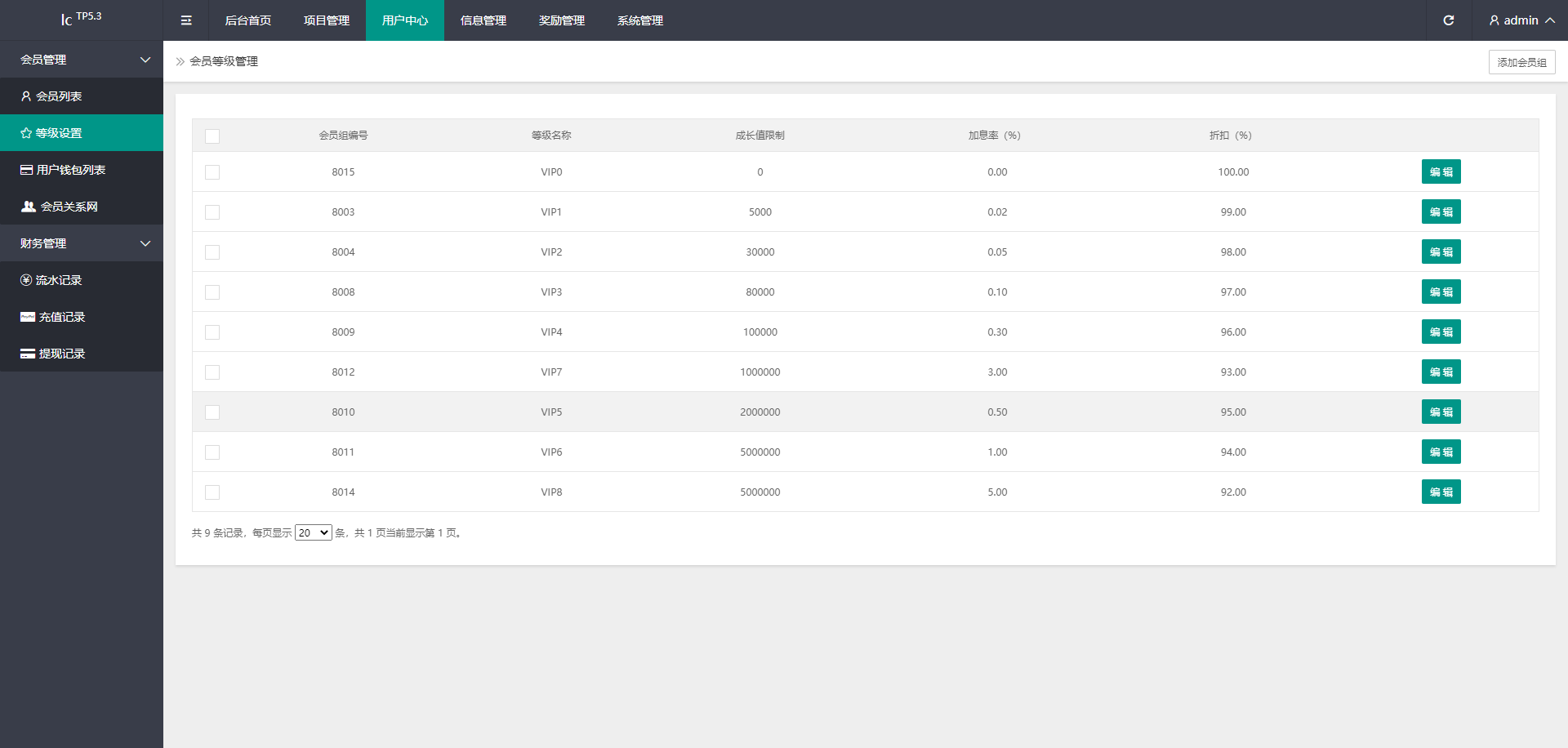
Task: Switch to 项目管理 top menu
Action: click(327, 20)
